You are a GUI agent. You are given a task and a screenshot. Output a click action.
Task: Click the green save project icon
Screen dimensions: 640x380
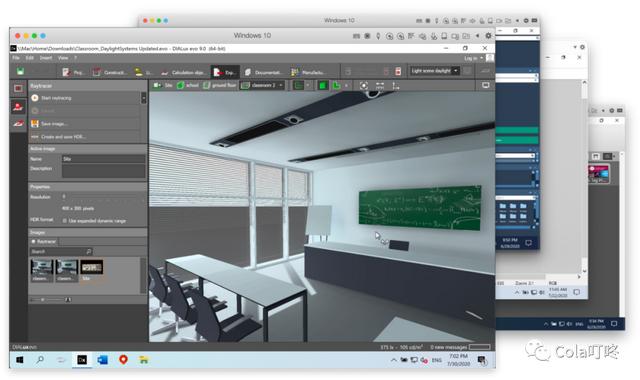(20, 72)
